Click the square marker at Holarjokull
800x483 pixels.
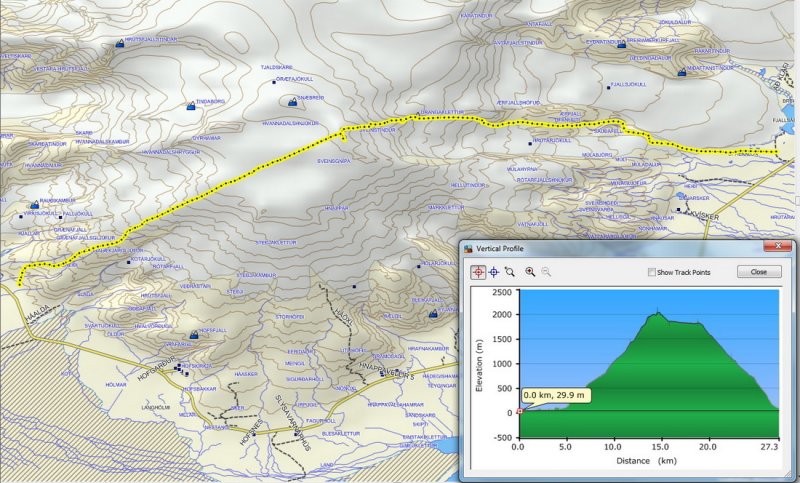(x=418, y=266)
